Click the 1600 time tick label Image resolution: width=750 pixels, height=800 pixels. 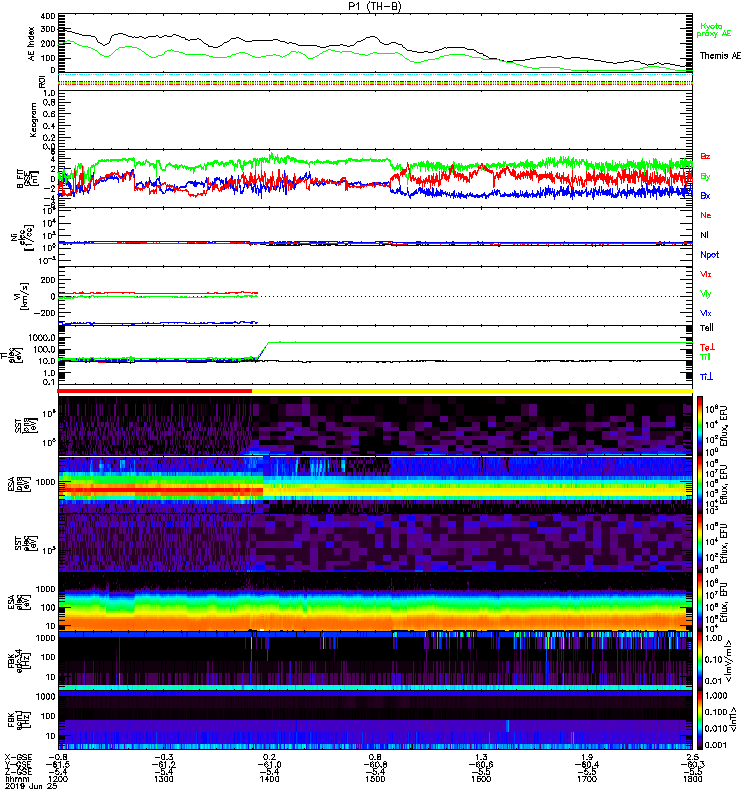point(481,779)
